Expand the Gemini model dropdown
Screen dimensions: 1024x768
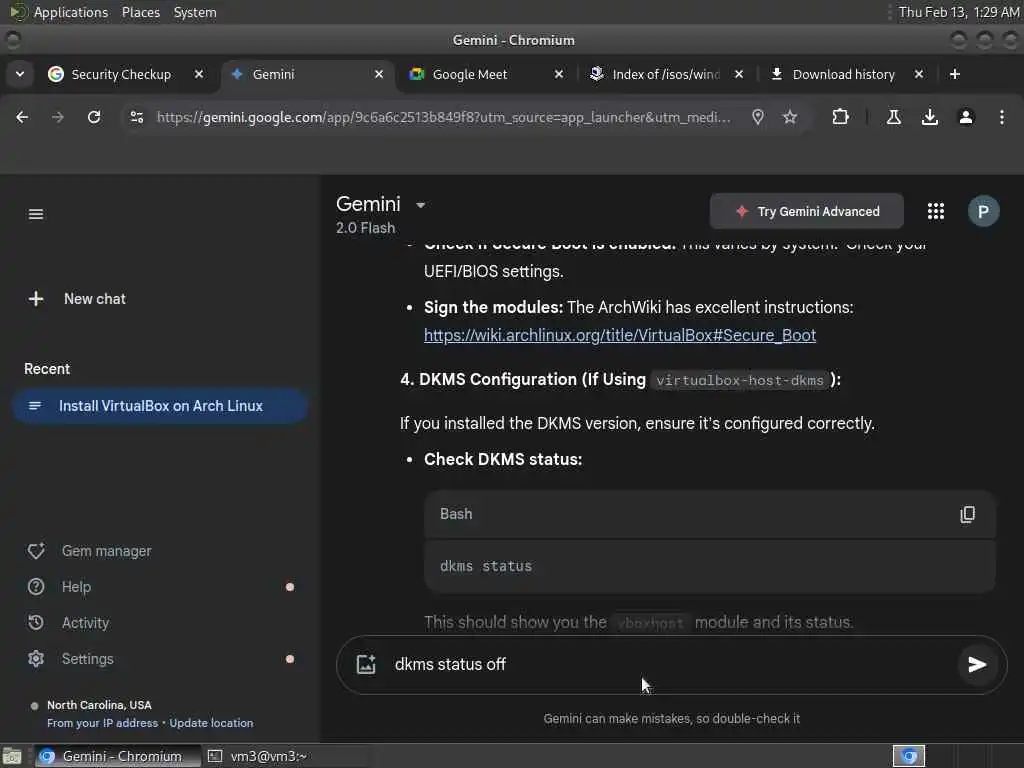[x=421, y=205]
